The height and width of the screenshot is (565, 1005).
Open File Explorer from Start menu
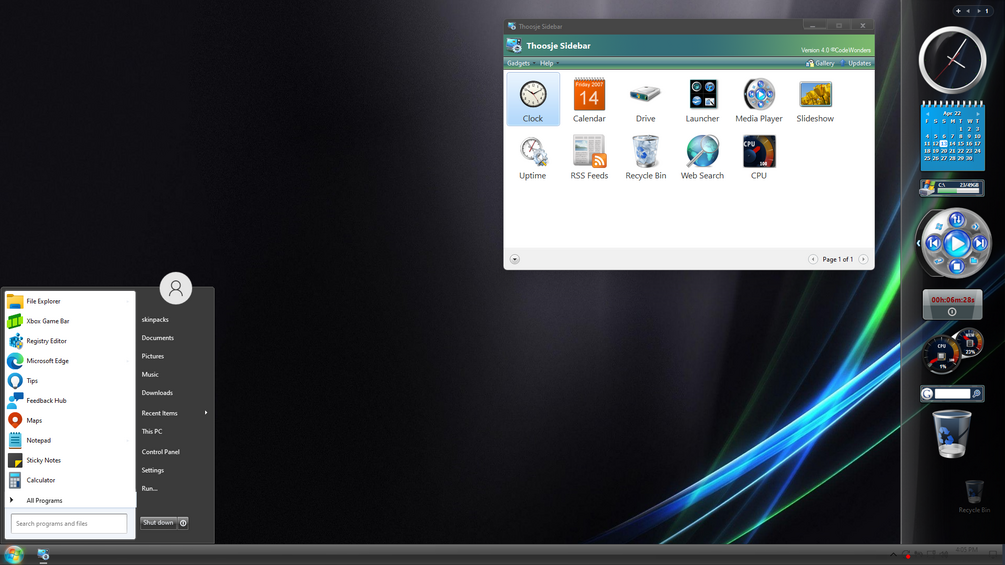tap(69, 301)
